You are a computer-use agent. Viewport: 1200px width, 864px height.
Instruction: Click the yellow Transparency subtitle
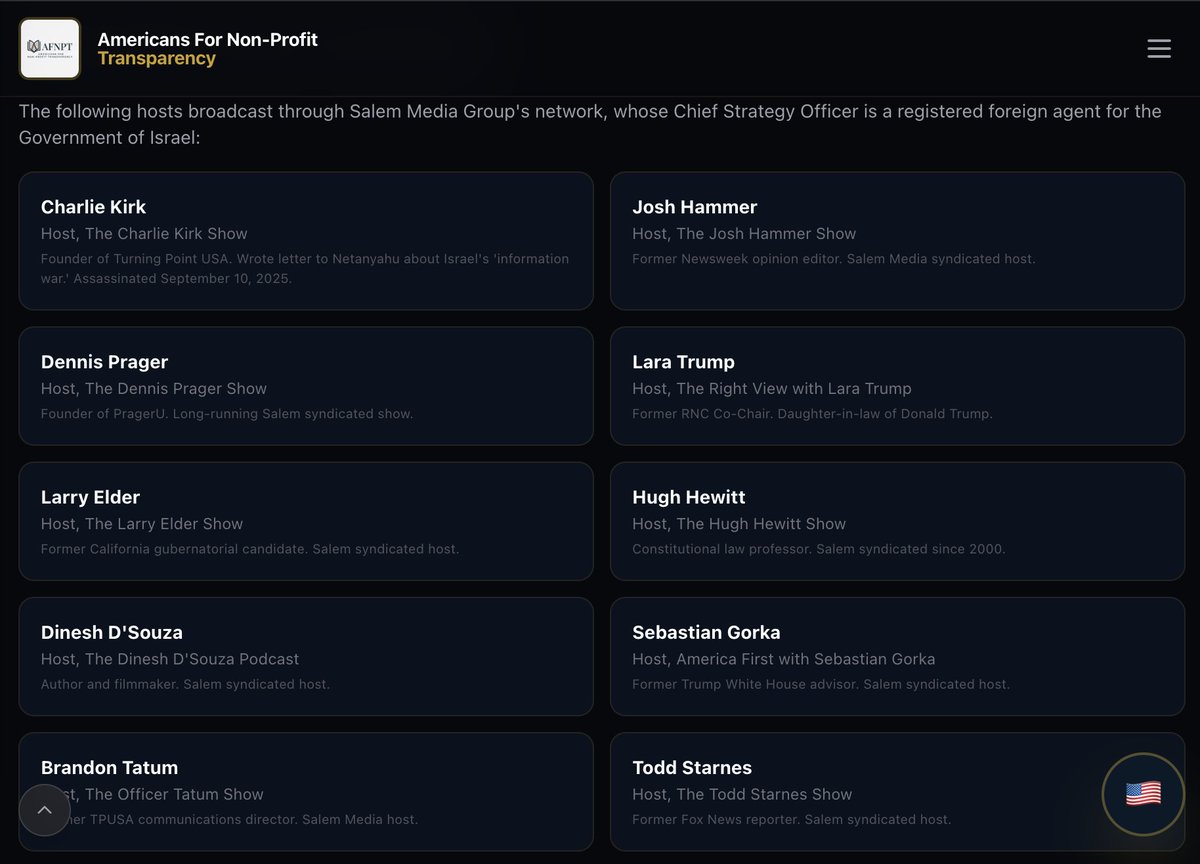pos(157,58)
